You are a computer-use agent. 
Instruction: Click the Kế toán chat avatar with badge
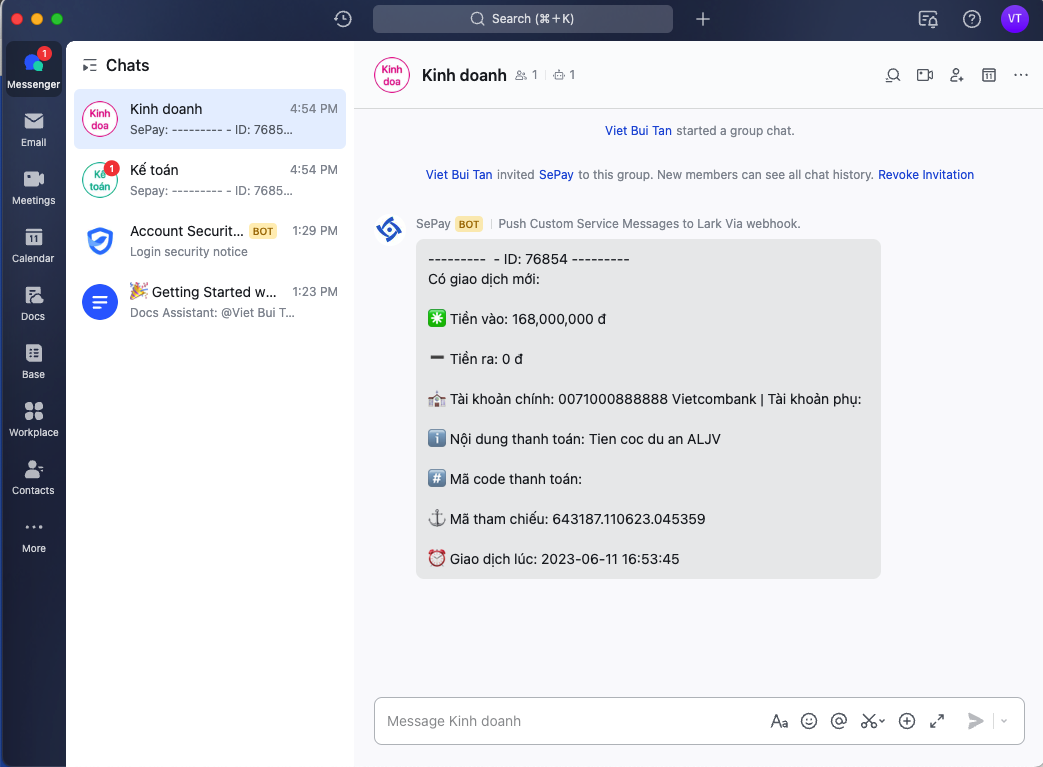(100, 180)
